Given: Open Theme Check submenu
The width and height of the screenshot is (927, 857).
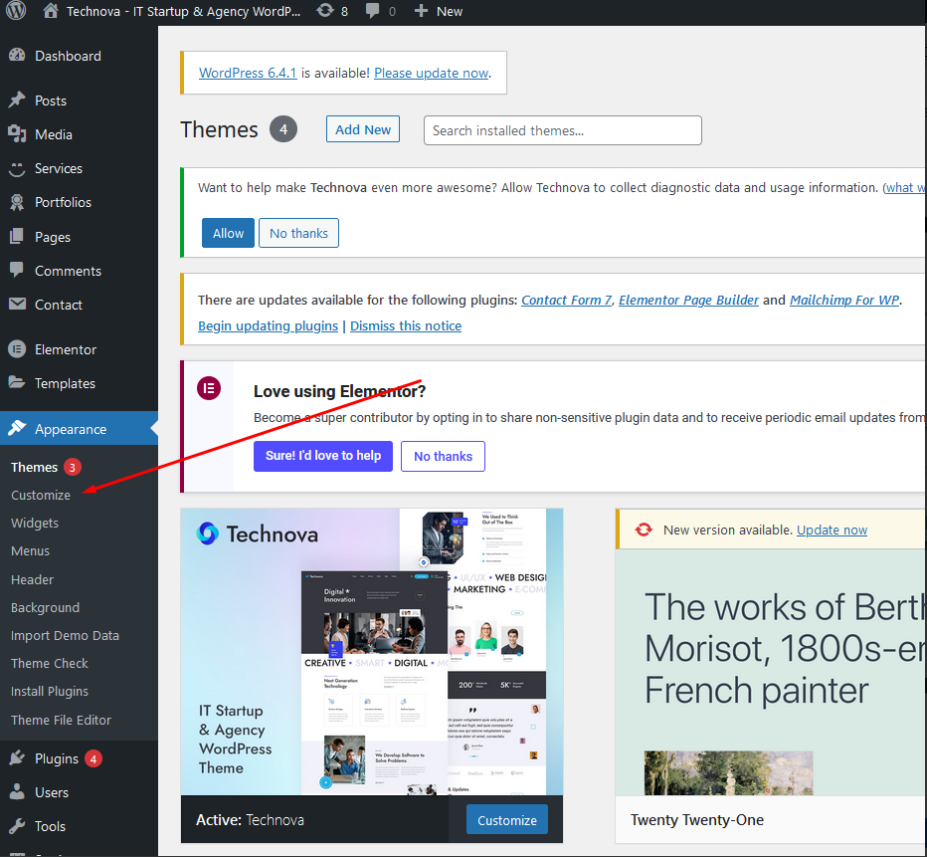Looking at the screenshot, I should click(49, 663).
